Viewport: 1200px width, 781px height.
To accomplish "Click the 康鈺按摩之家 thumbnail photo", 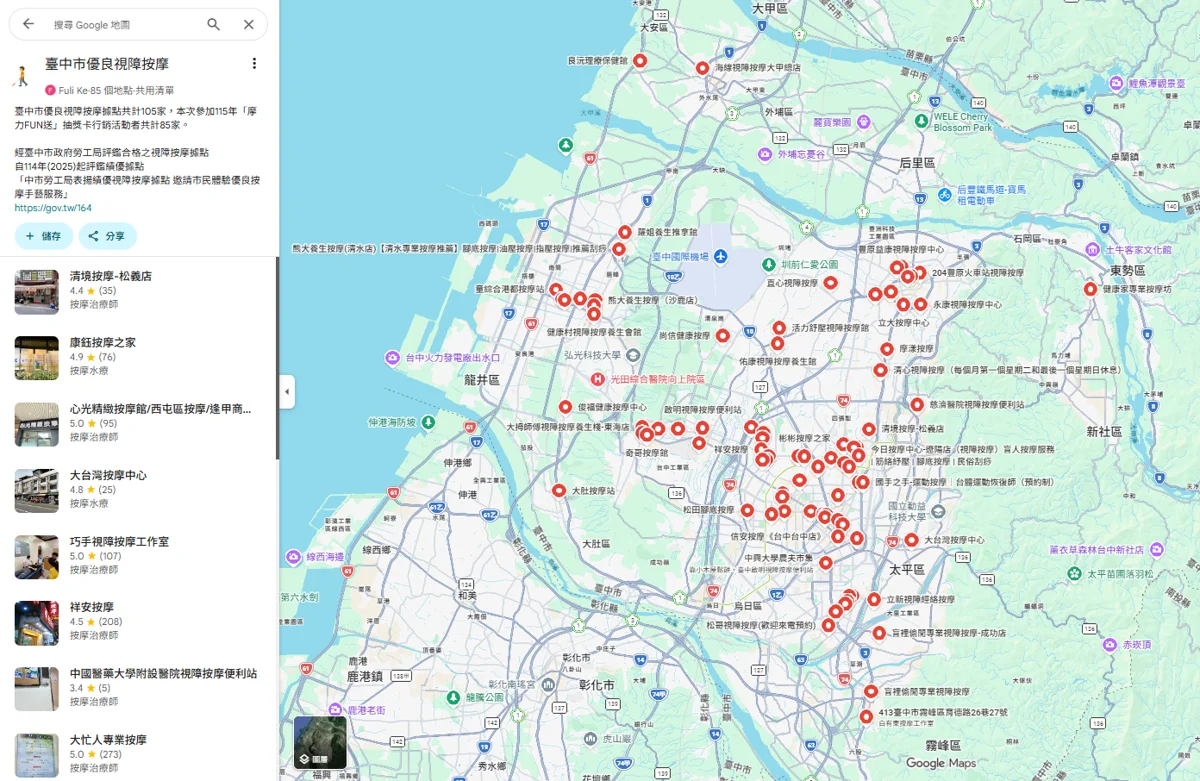I will coord(37,358).
